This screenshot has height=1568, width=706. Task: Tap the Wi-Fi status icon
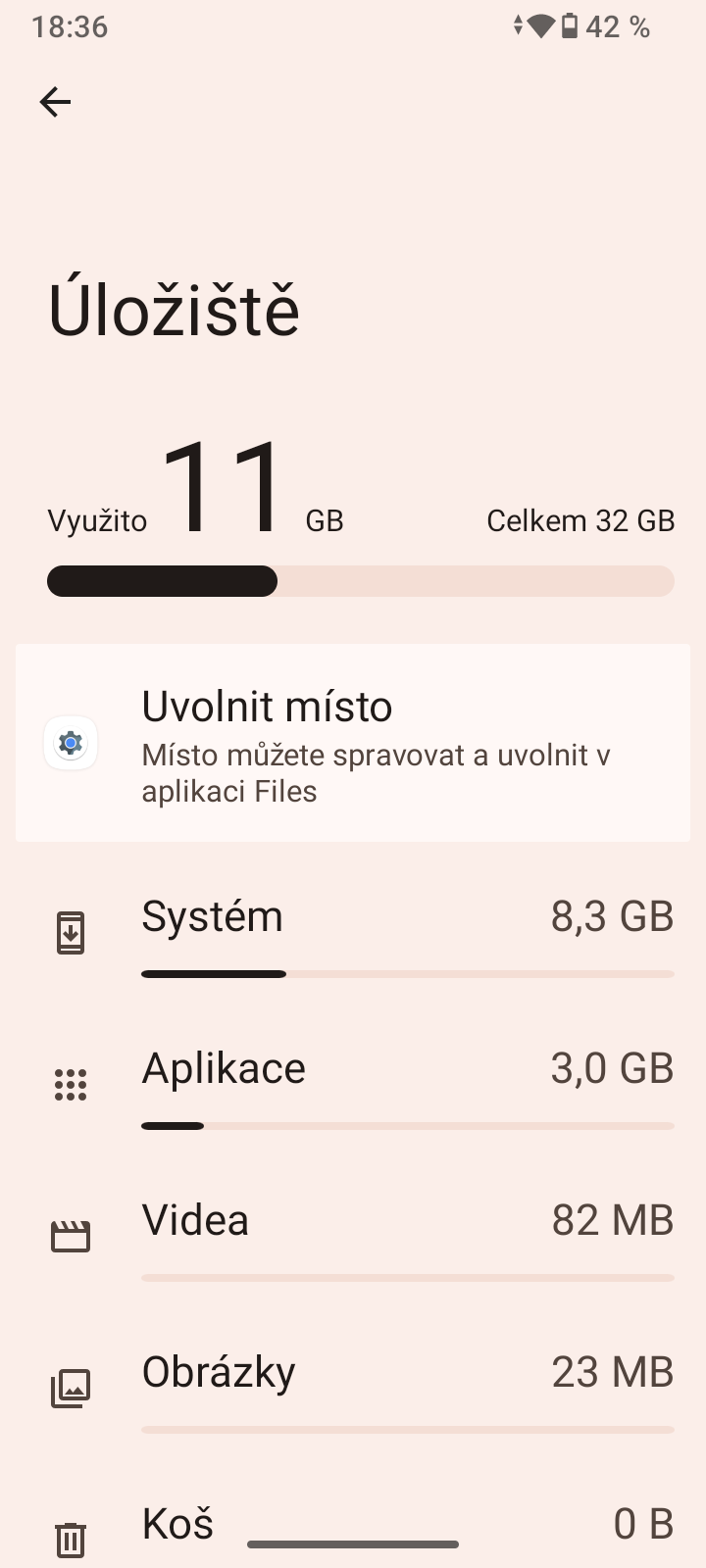click(540, 26)
